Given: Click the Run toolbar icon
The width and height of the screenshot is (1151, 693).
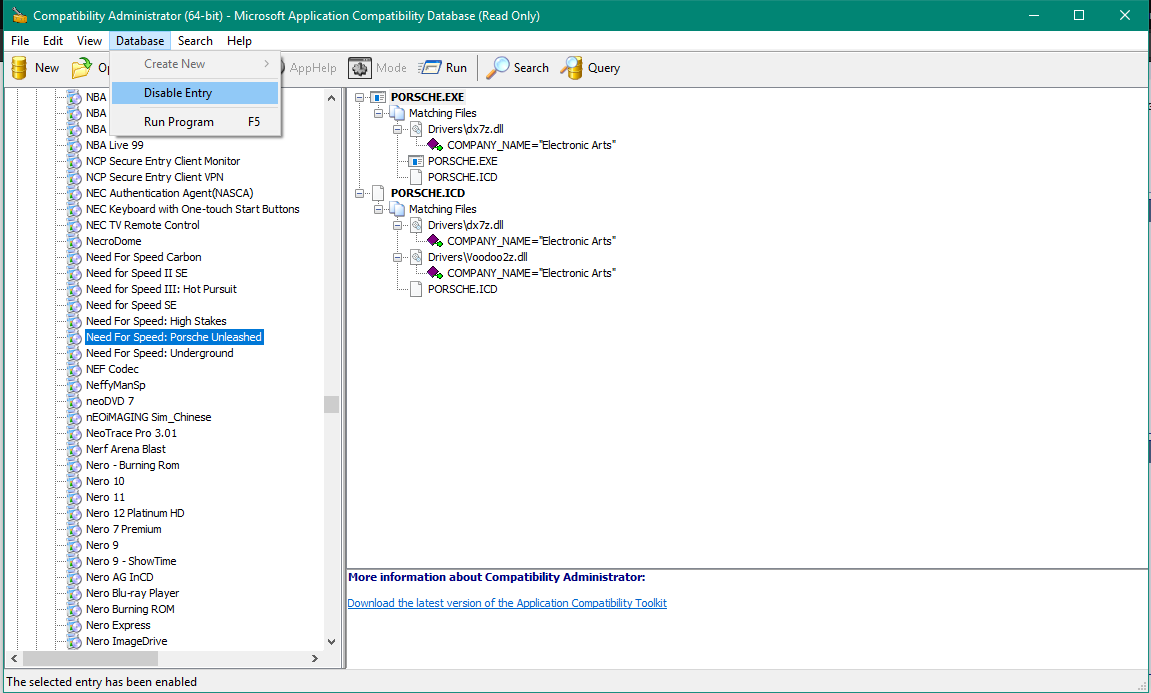Looking at the screenshot, I should pos(429,68).
